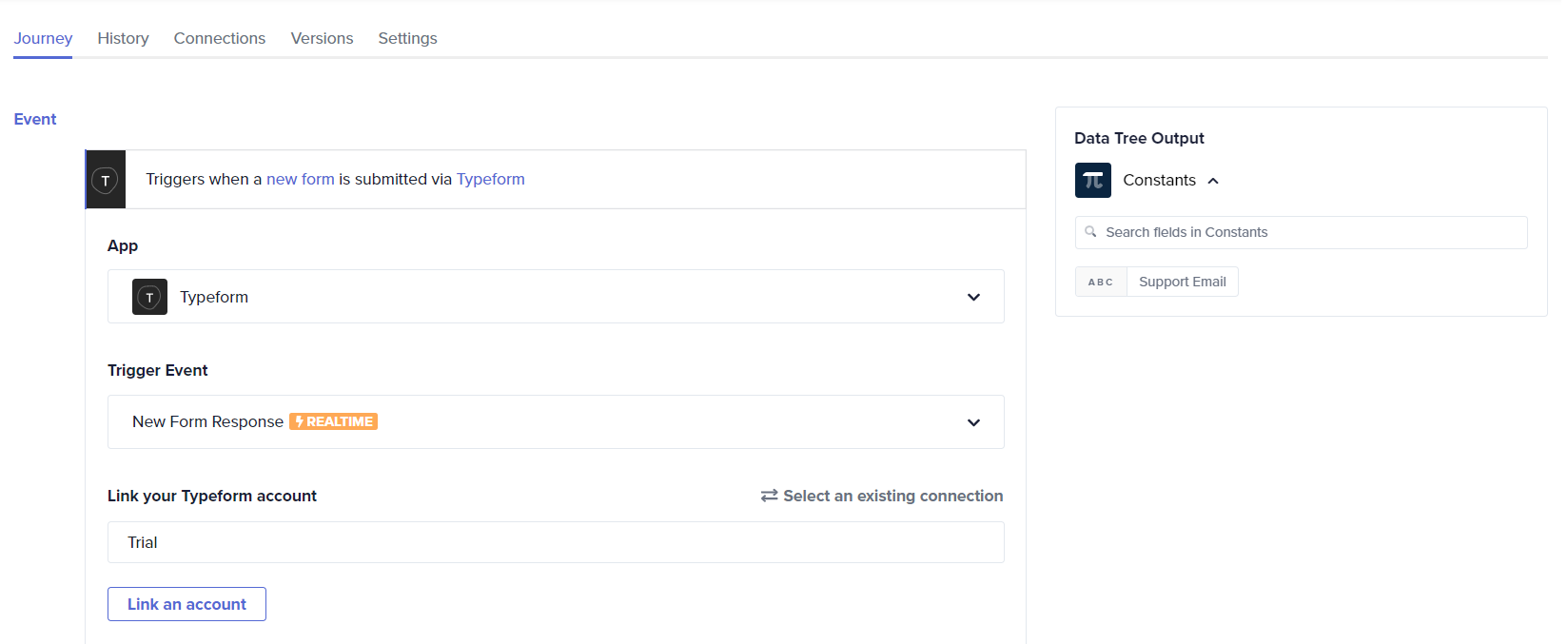1568x644 pixels.
Task: Open the Journey tab
Action: point(43,38)
